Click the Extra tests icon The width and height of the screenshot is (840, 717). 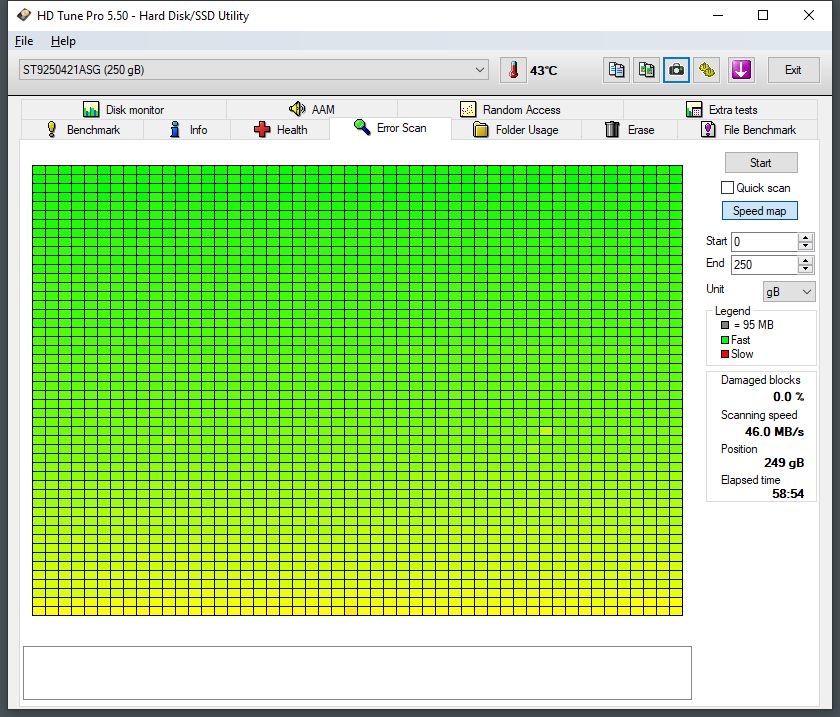coord(694,109)
